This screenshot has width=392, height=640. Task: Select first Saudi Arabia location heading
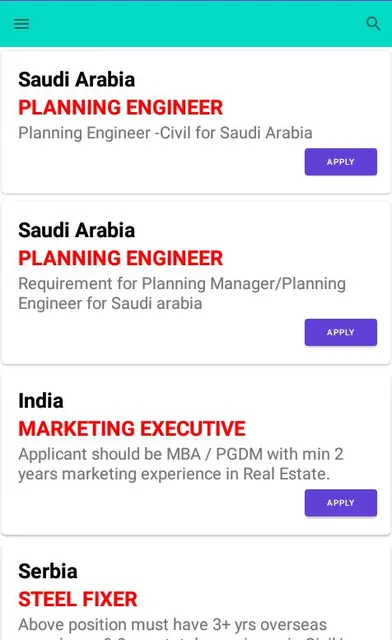click(76, 80)
